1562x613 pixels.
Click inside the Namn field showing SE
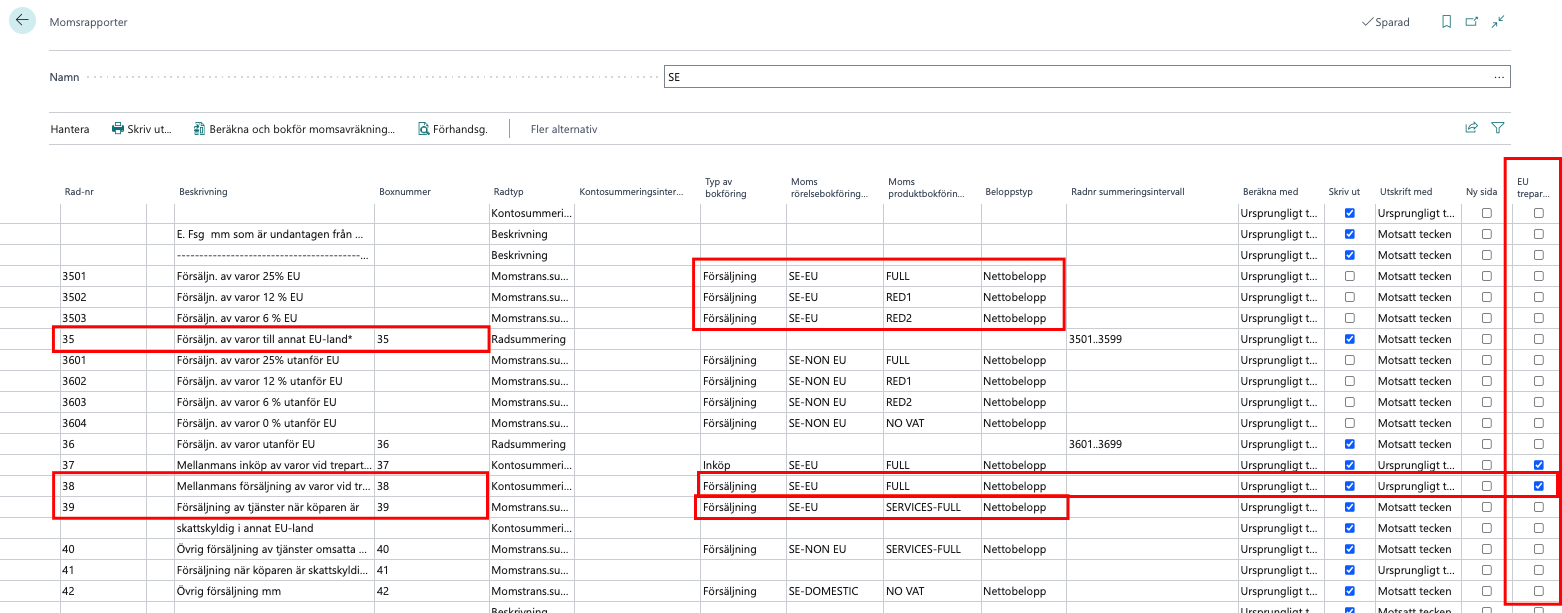[x=900, y=76]
